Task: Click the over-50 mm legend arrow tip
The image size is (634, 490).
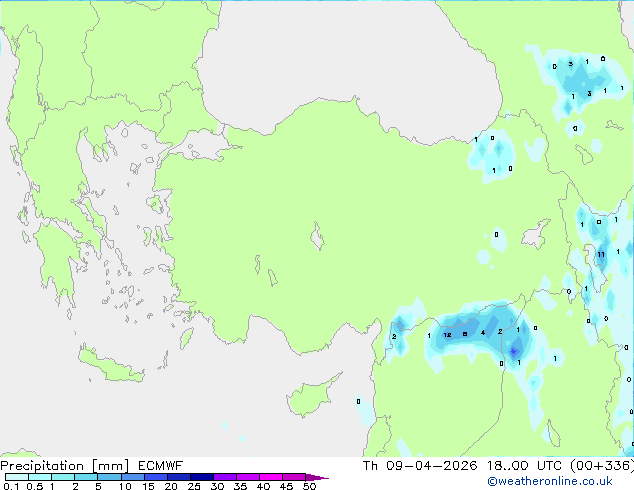Action: tap(317, 477)
